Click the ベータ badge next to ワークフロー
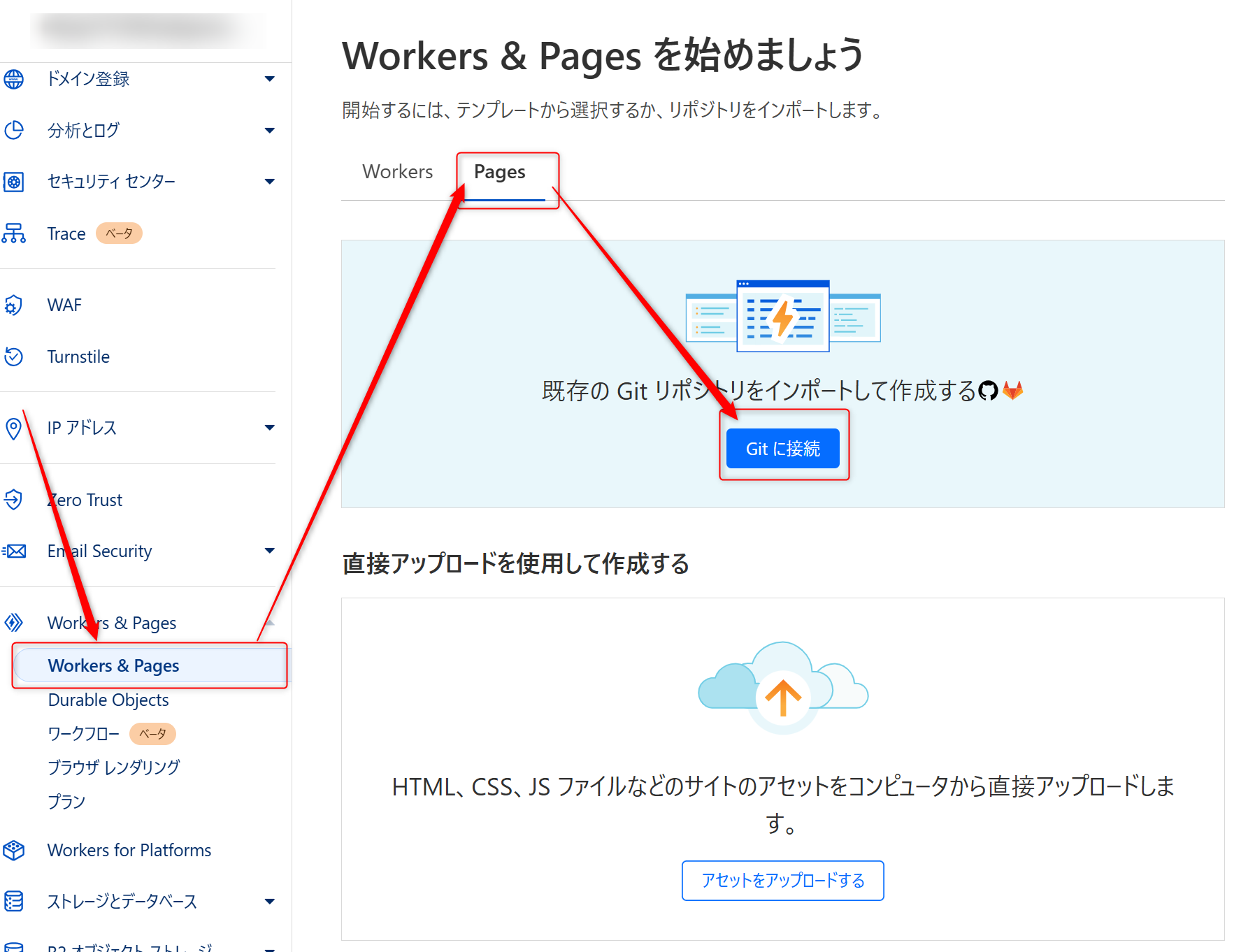The image size is (1255, 952). [152, 734]
